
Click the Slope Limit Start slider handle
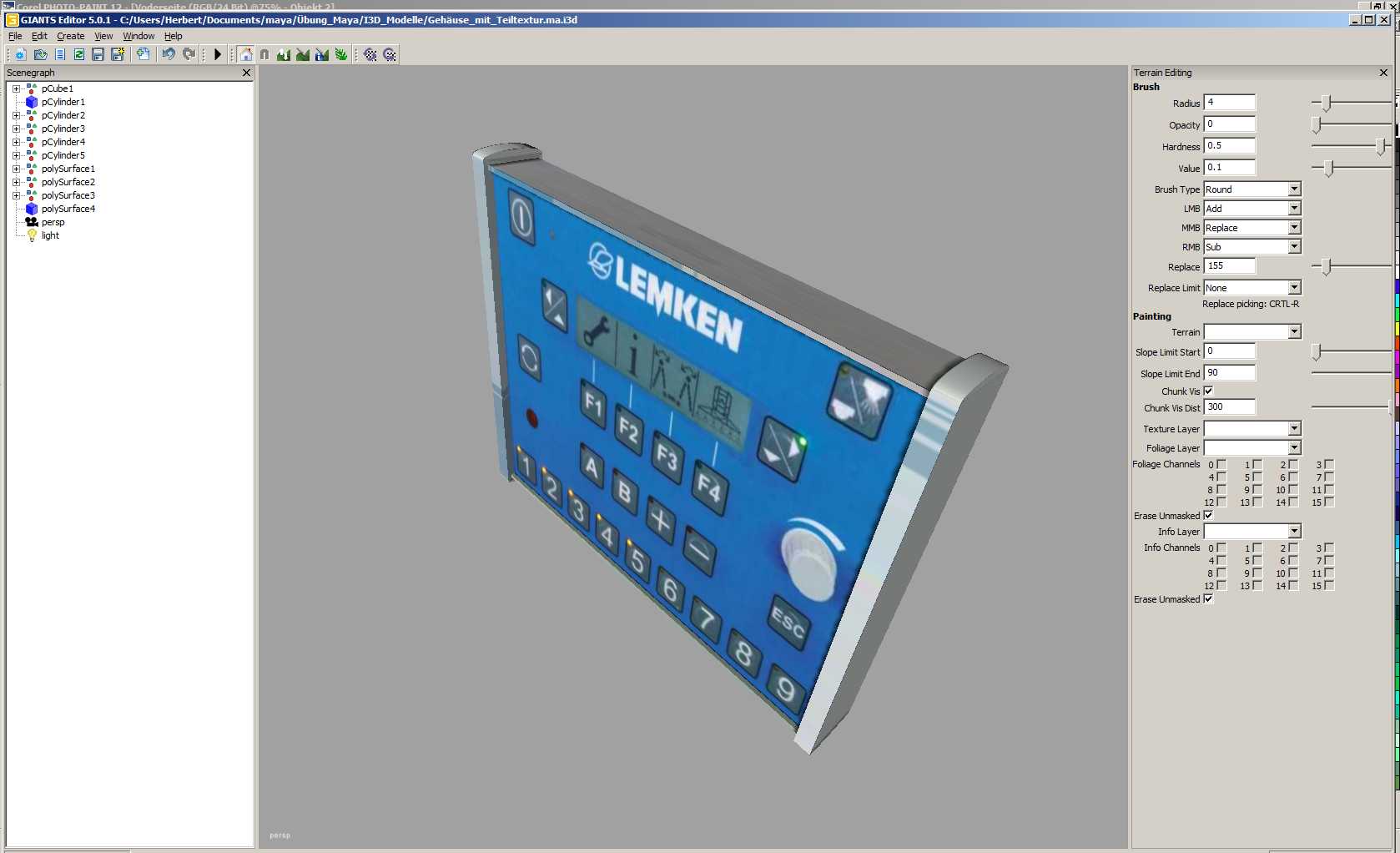(x=1316, y=352)
